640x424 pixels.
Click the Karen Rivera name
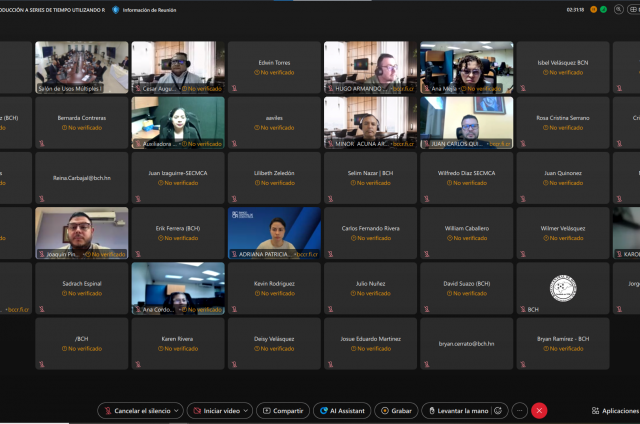(x=178, y=339)
